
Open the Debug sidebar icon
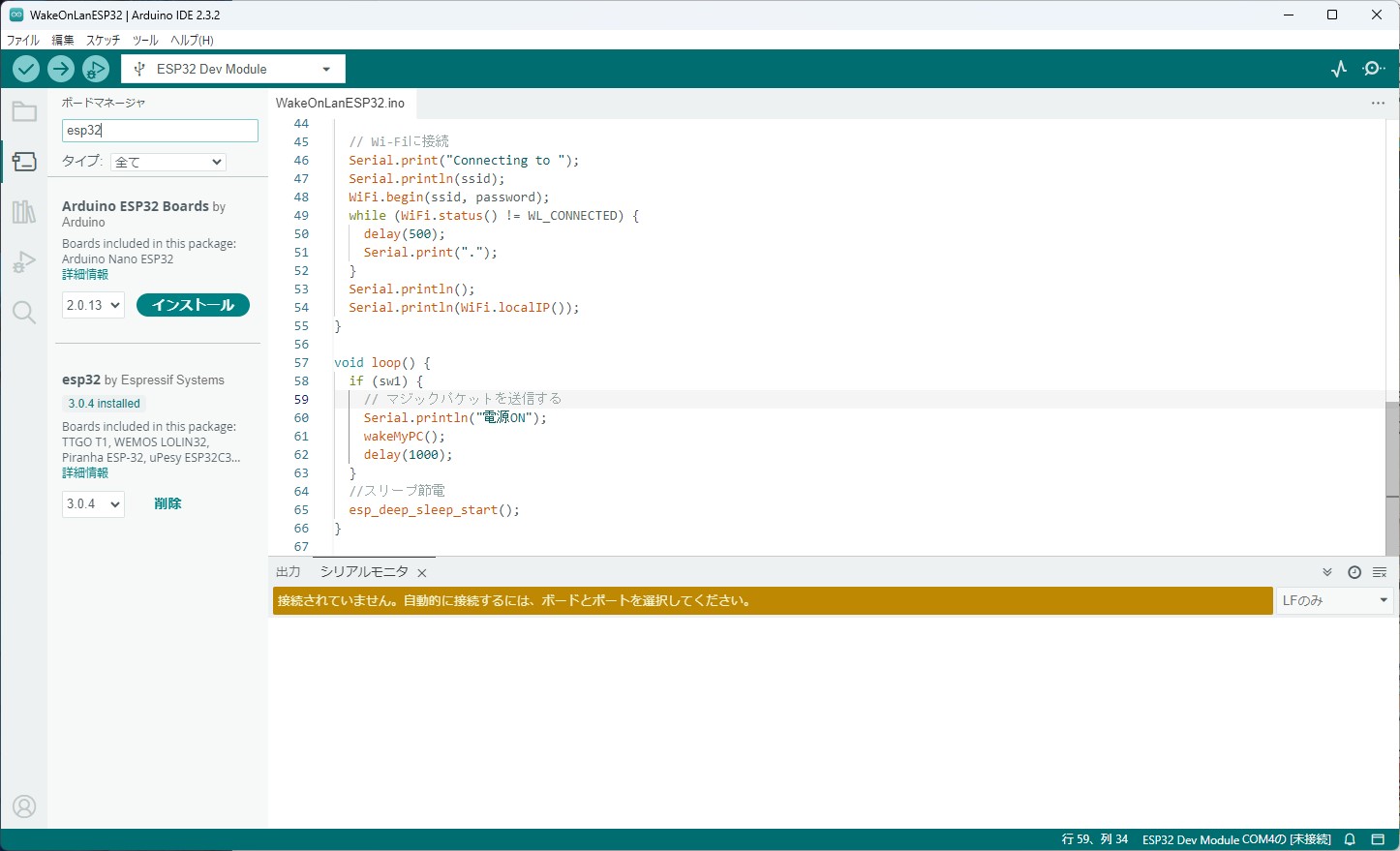pyautogui.click(x=24, y=262)
